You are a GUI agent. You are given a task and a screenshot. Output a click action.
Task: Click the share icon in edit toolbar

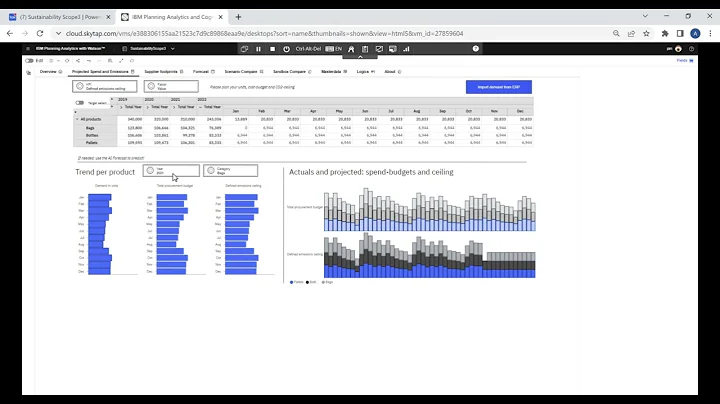78,61
